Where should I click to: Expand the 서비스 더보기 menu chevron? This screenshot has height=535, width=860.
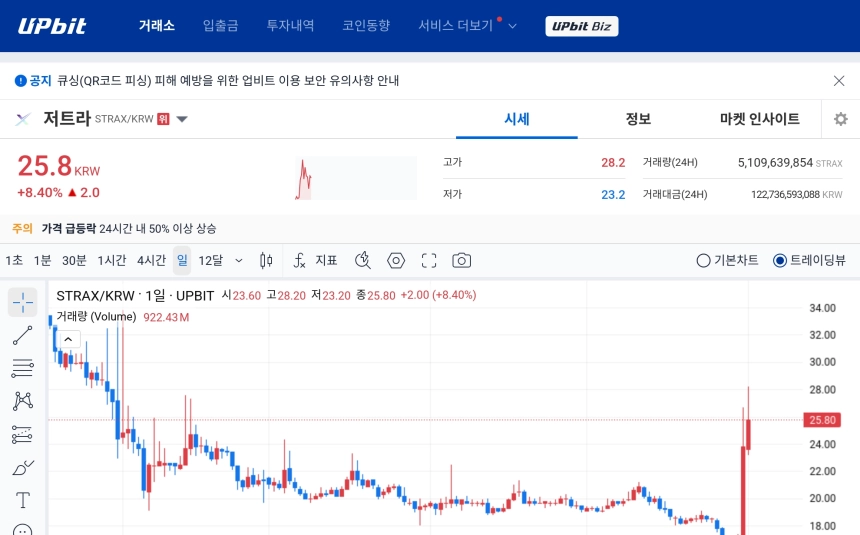coord(512,26)
